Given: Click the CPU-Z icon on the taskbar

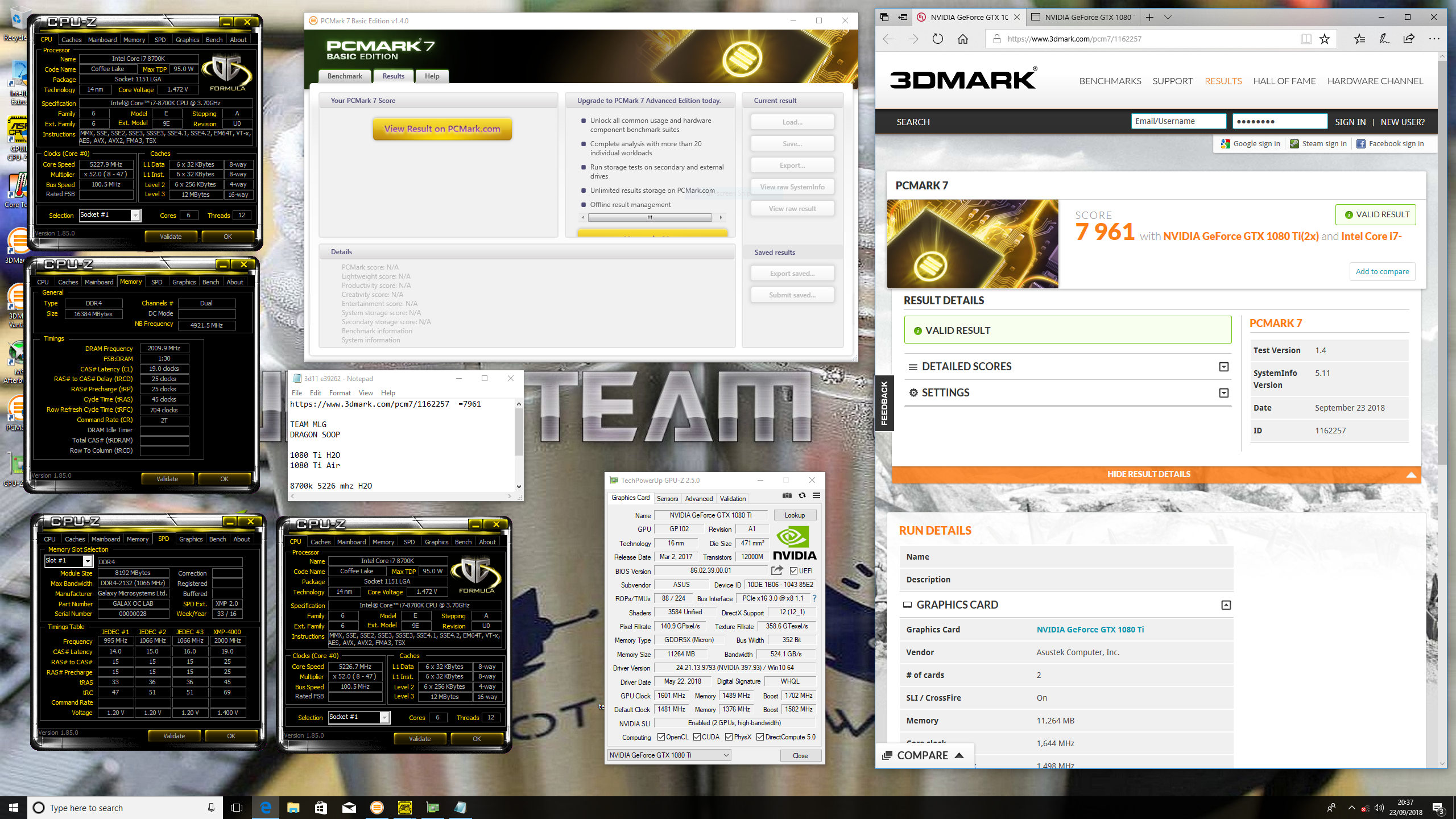Looking at the screenshot, I should point(404,807).
